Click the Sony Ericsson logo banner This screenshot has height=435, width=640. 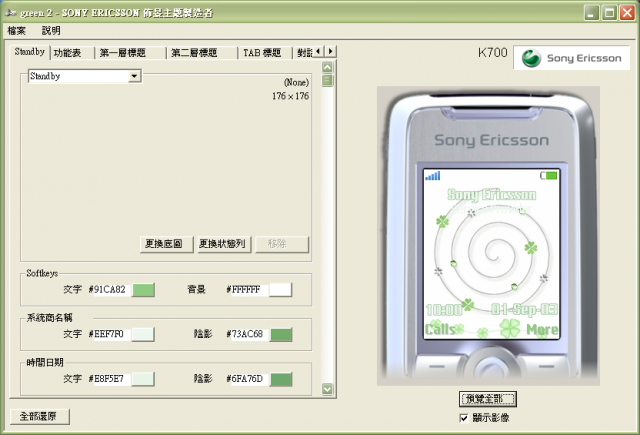pyautogui.click(x=571, y=58)
